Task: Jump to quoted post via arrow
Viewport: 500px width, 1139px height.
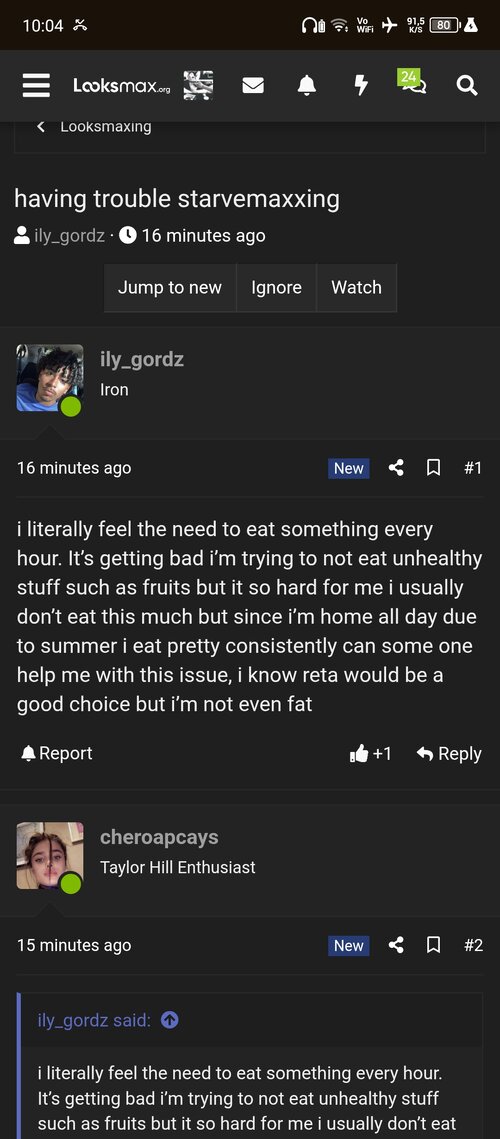Action: 169,1021
